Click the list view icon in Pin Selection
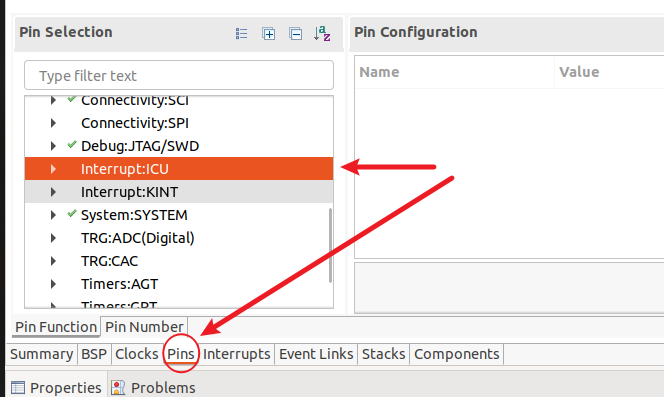Viewport: 664px width, 397px height. (241, 33)
